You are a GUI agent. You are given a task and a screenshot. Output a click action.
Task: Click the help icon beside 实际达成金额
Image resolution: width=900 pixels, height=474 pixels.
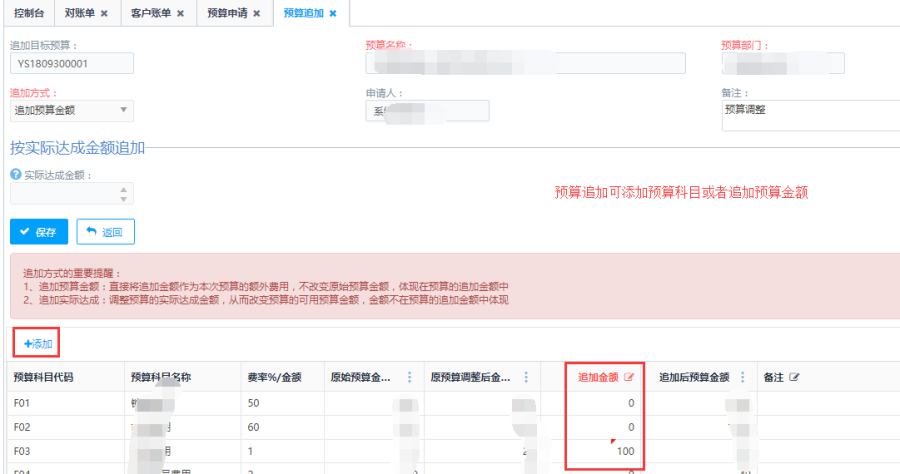coord(15,175)
